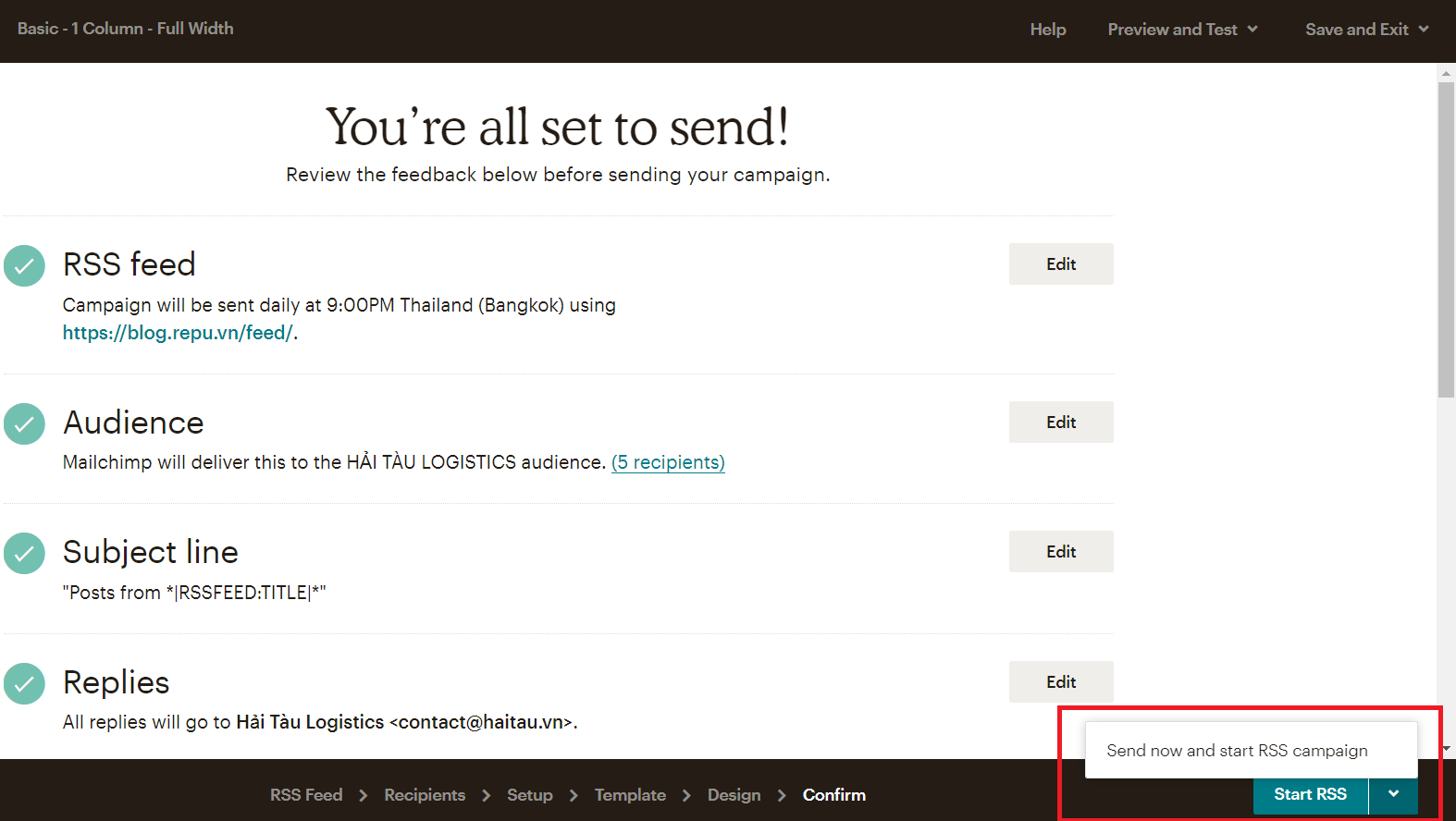
Task: Go to the RSS Feed step
Action: tap(306, 795)
